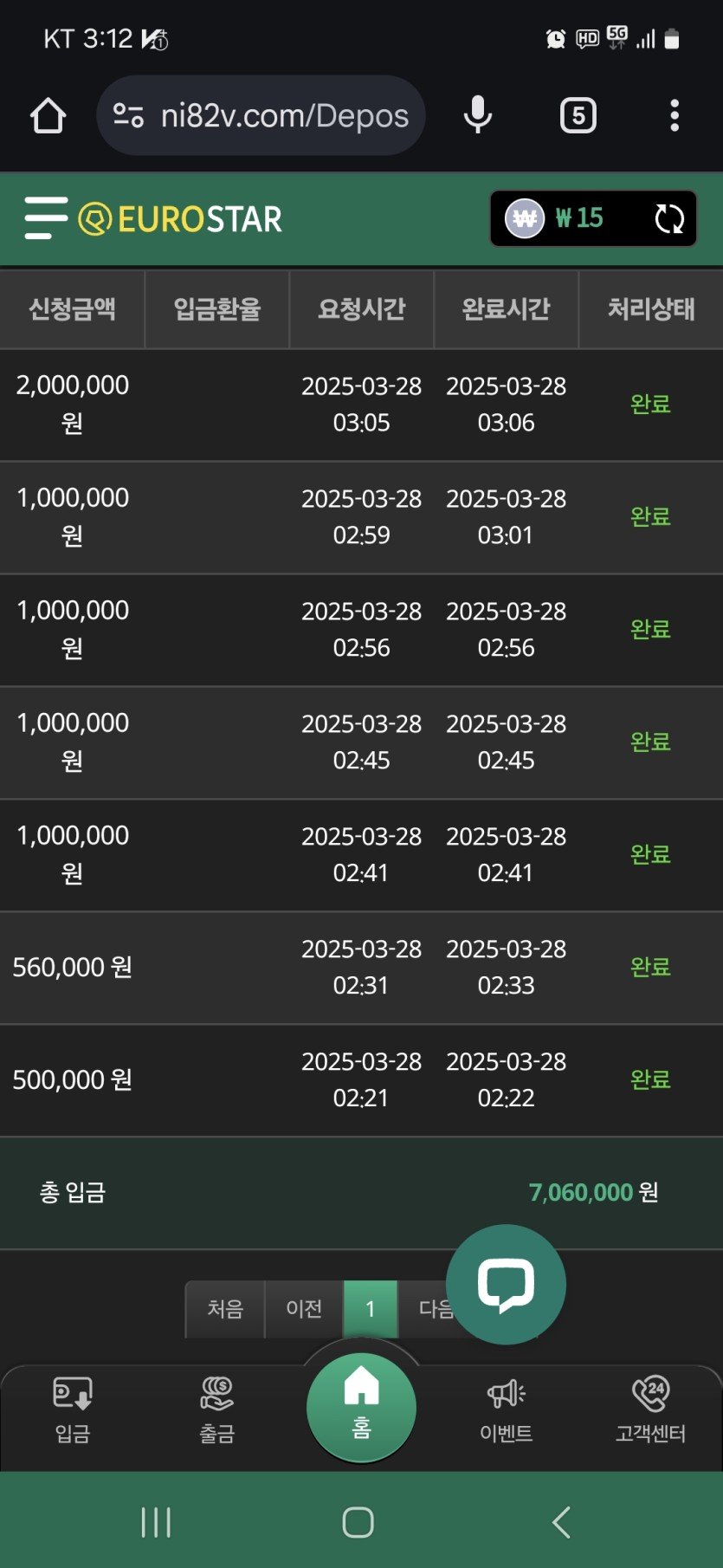Go to 입금 deposit tab
Image resolution: width=723 pixels, height=1568 pixels.
point(73,1409)
